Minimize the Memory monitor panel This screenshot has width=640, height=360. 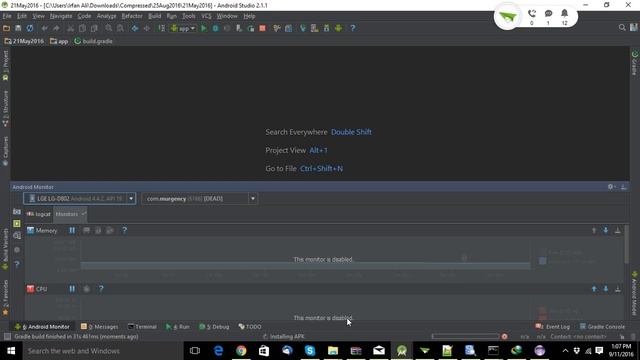[618, 231]
